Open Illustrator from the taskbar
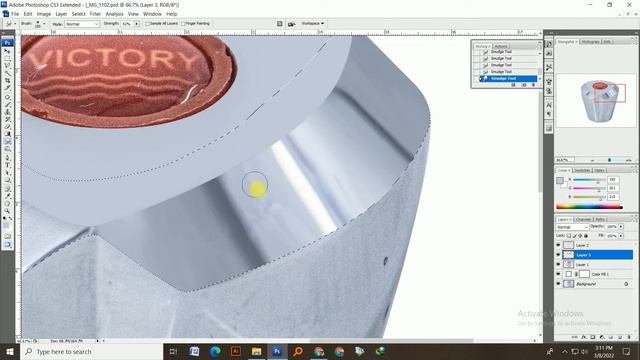640x360 pixels. click(236, 351)
